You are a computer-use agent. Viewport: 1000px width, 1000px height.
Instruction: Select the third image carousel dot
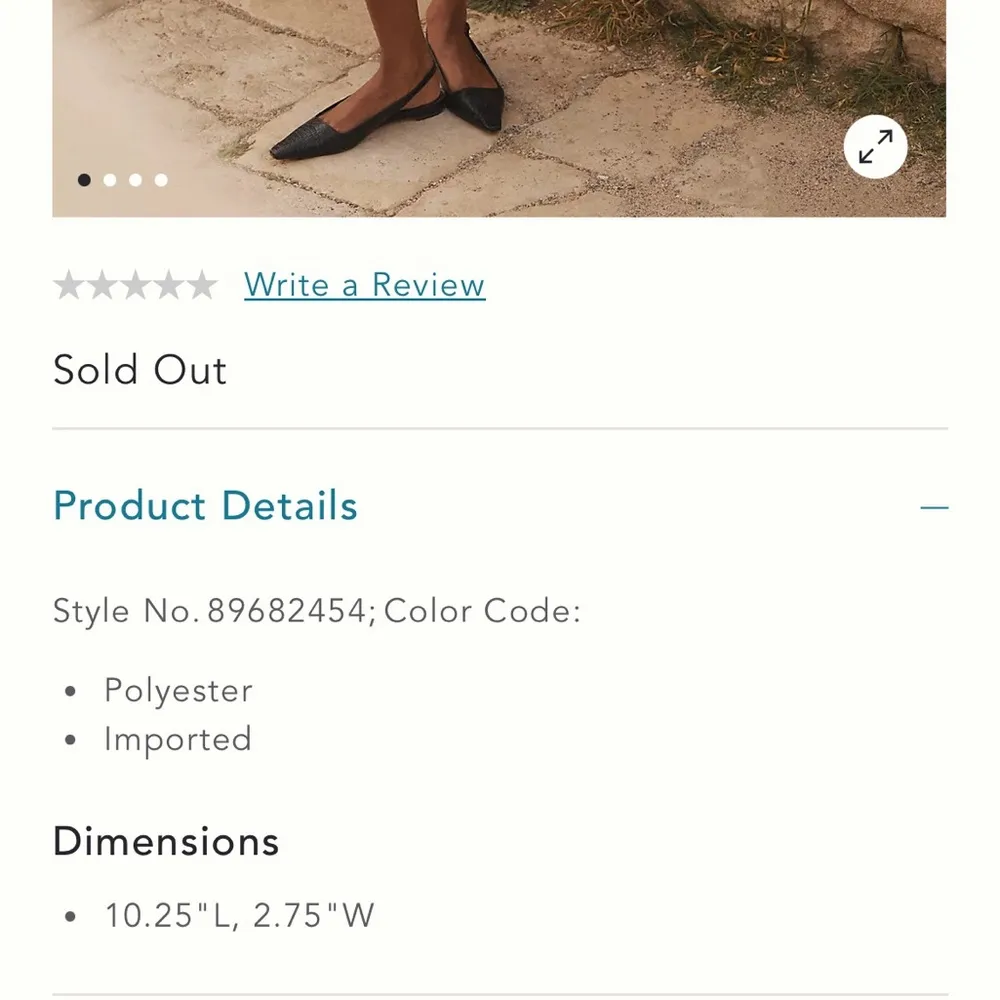click(135, 180)
